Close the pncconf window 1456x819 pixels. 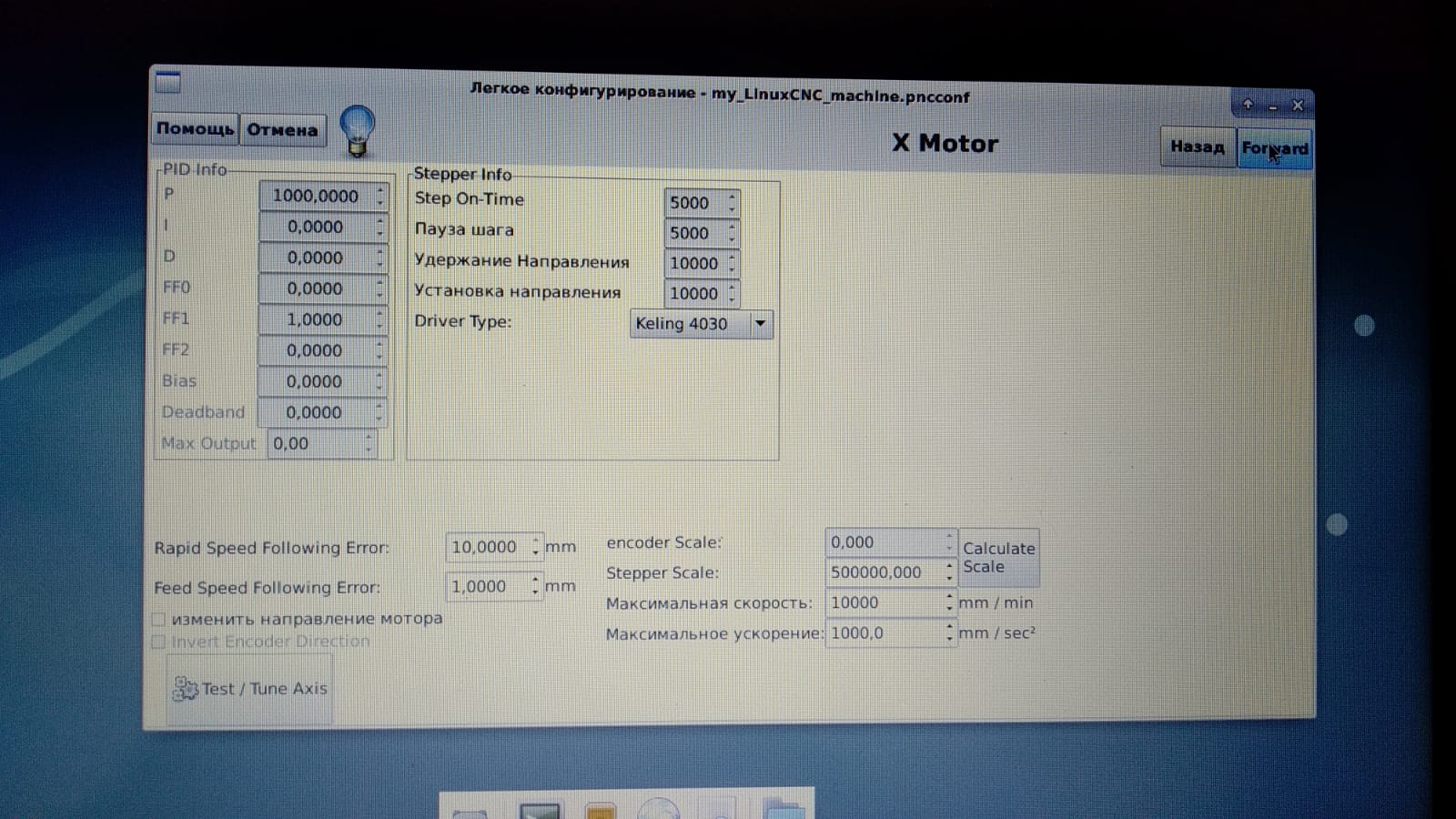click(x=1299, y=106)
